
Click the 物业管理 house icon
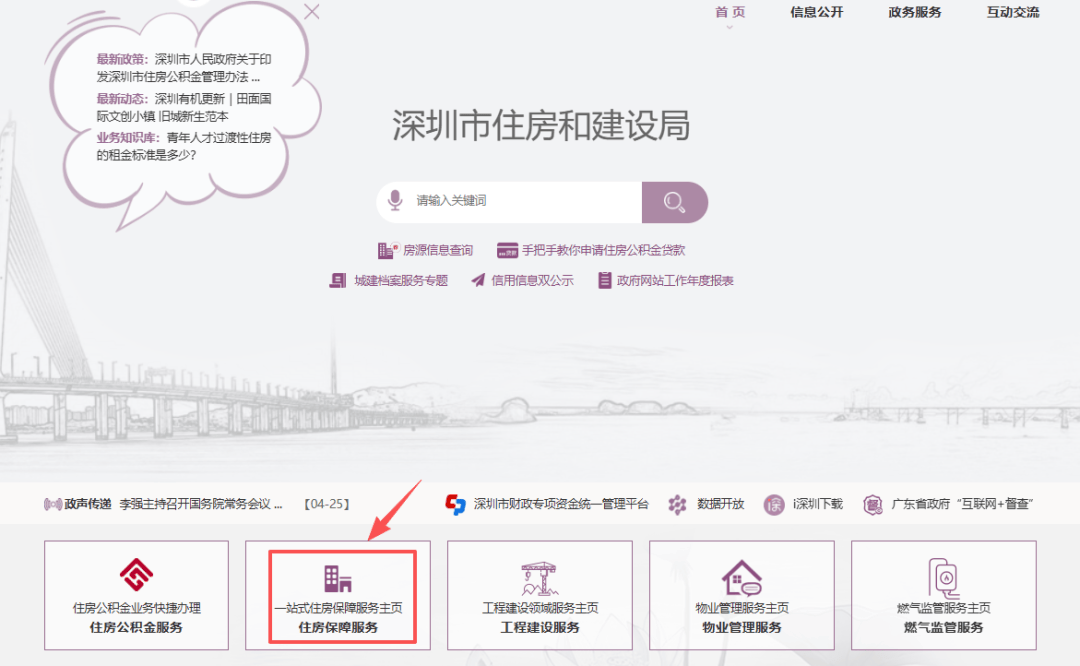click(x=742, y=577)
